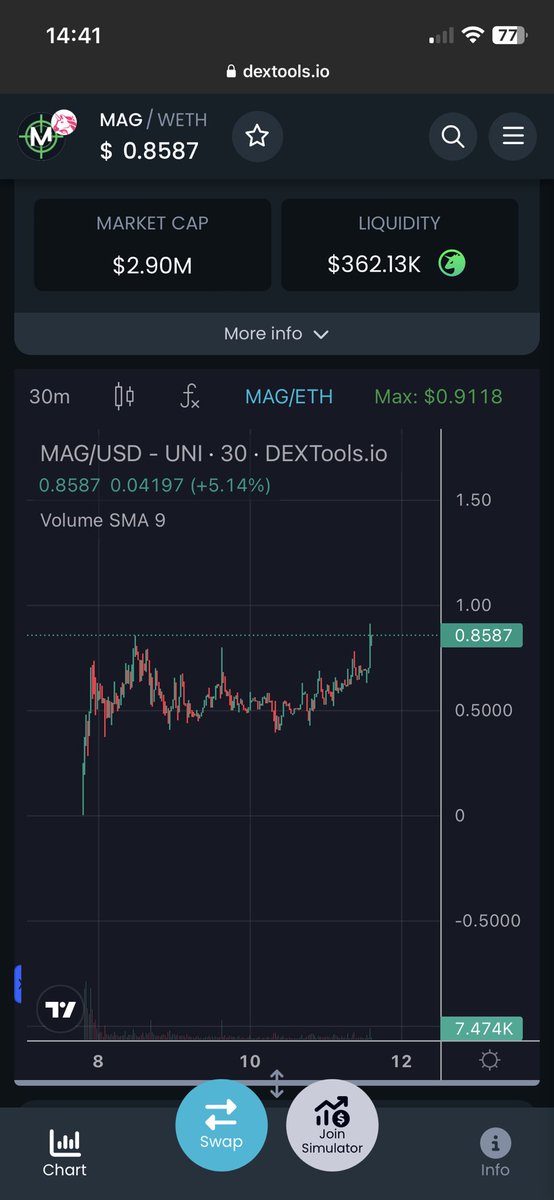Tap the dextools.io address bar
554x1200 pixels.
277,71
